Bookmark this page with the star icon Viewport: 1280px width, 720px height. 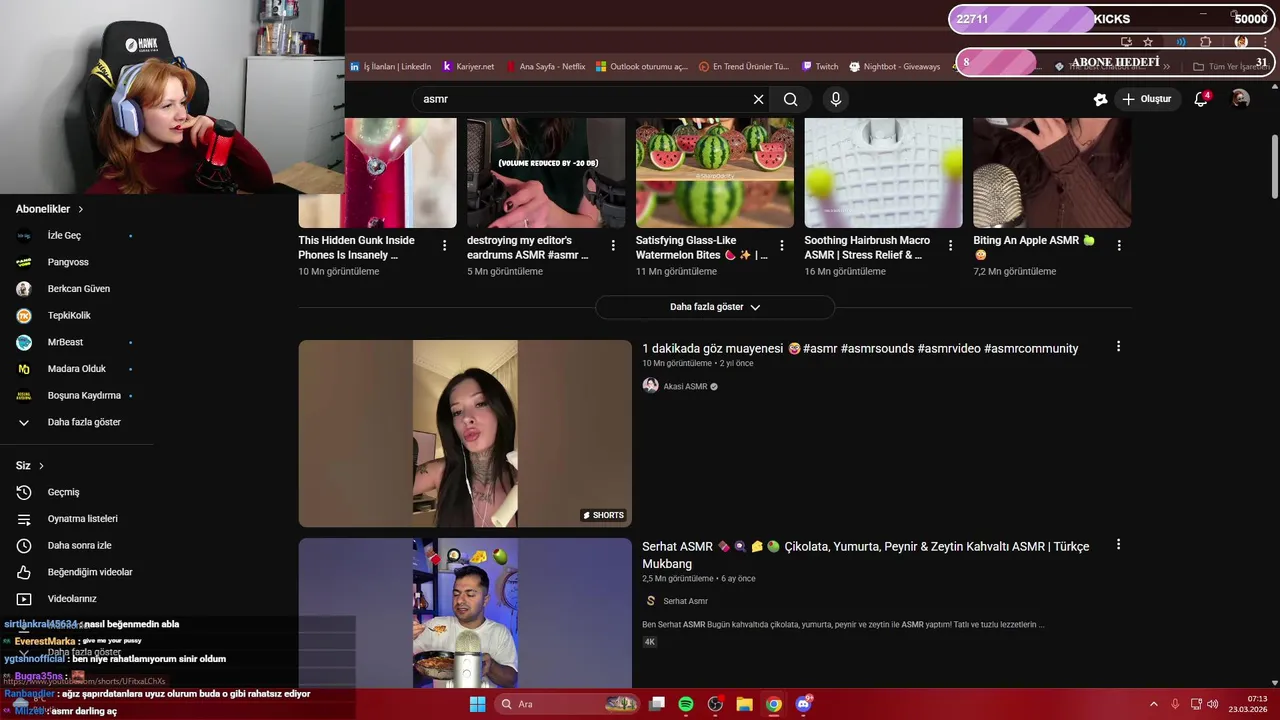pos(1148,42)
